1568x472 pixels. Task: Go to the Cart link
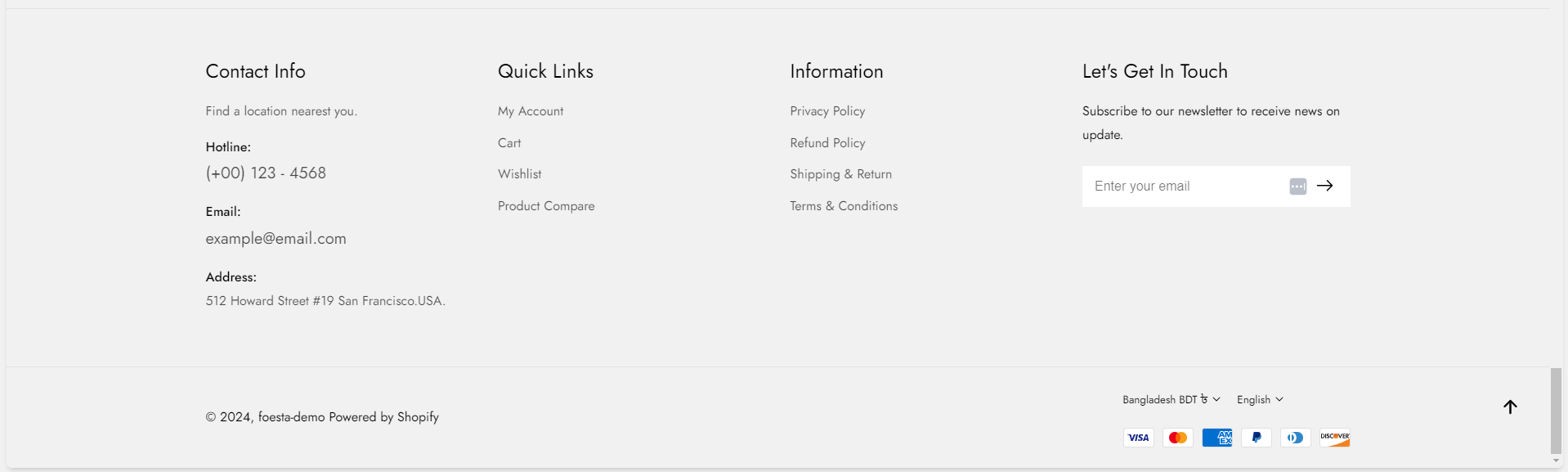(509, 143)
